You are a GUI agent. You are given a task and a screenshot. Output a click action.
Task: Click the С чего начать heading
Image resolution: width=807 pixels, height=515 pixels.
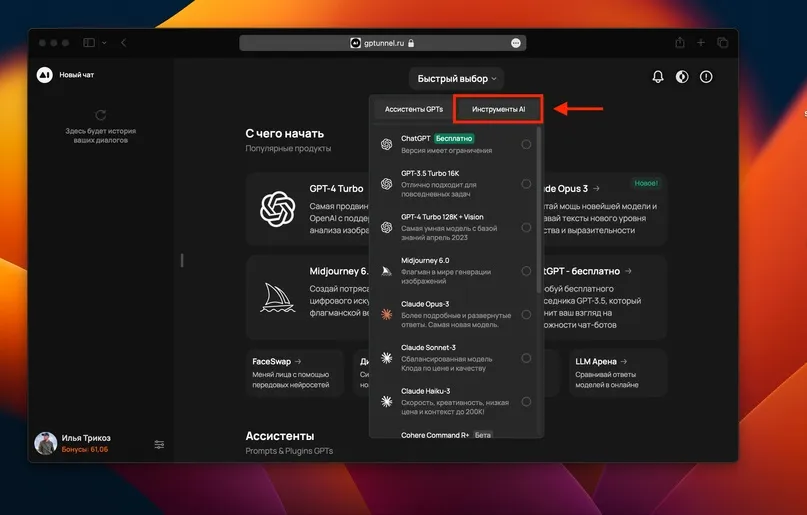285,134
